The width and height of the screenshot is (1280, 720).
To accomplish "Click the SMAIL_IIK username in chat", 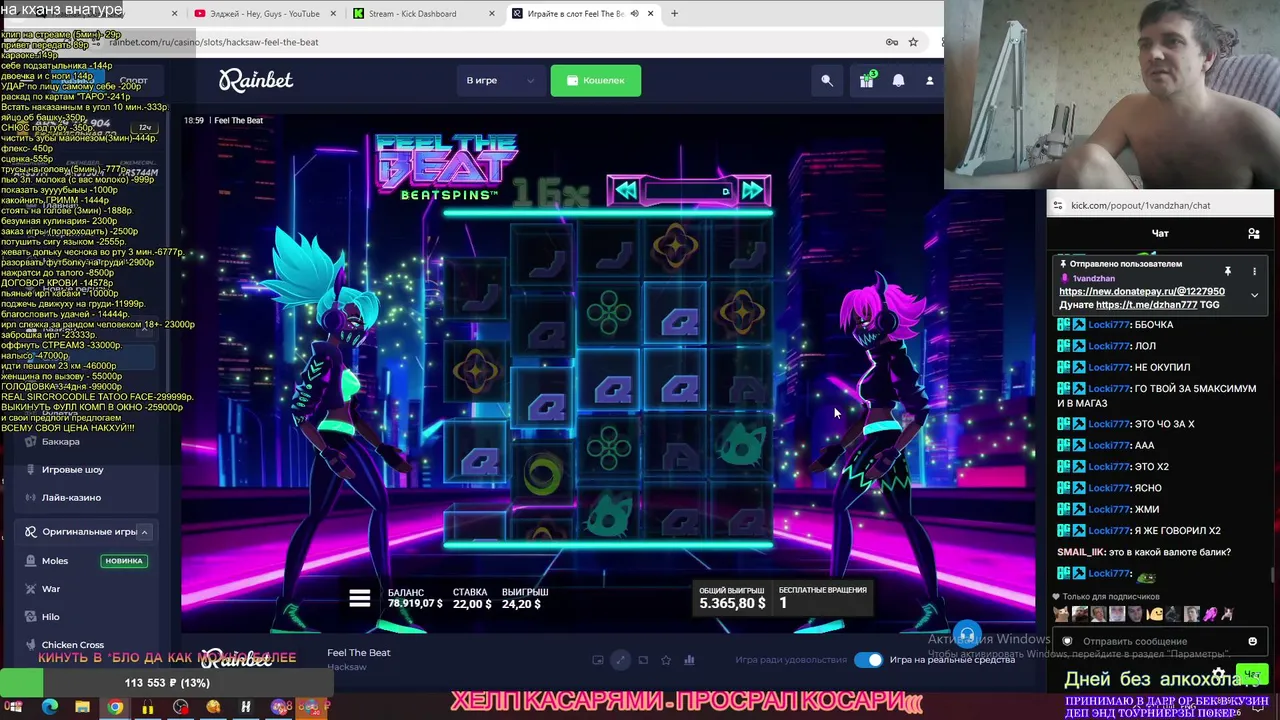I will (1079, 552).
